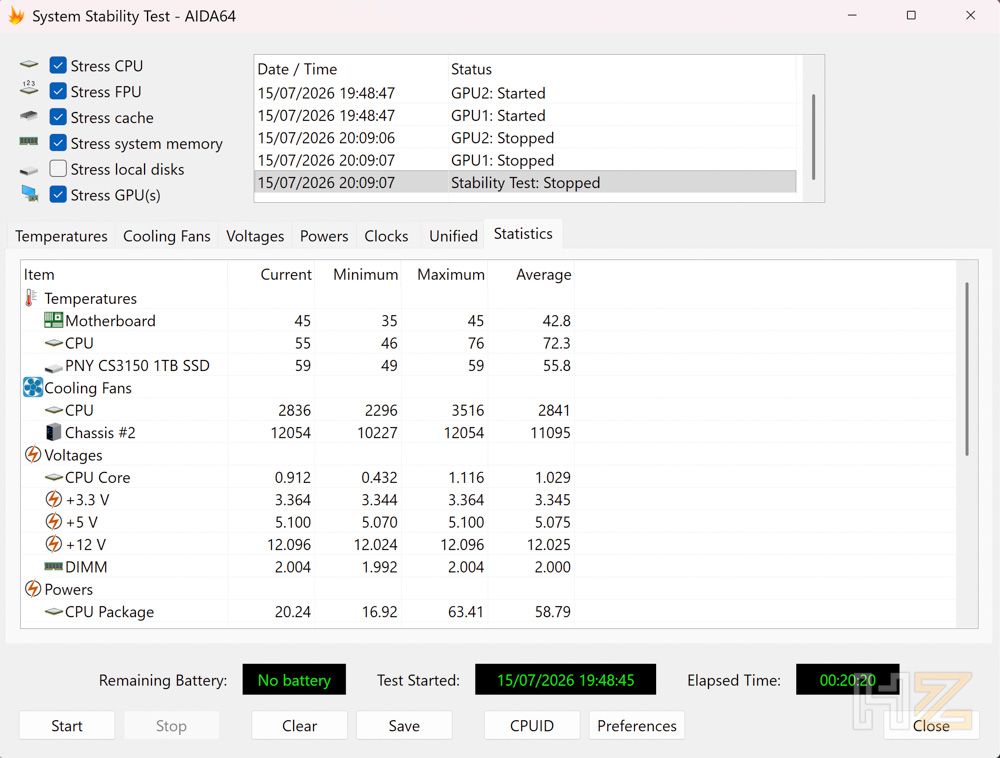
Task: Click the 123 FPU icon beside Stress FPU
Action: click(x=29, y=88)
